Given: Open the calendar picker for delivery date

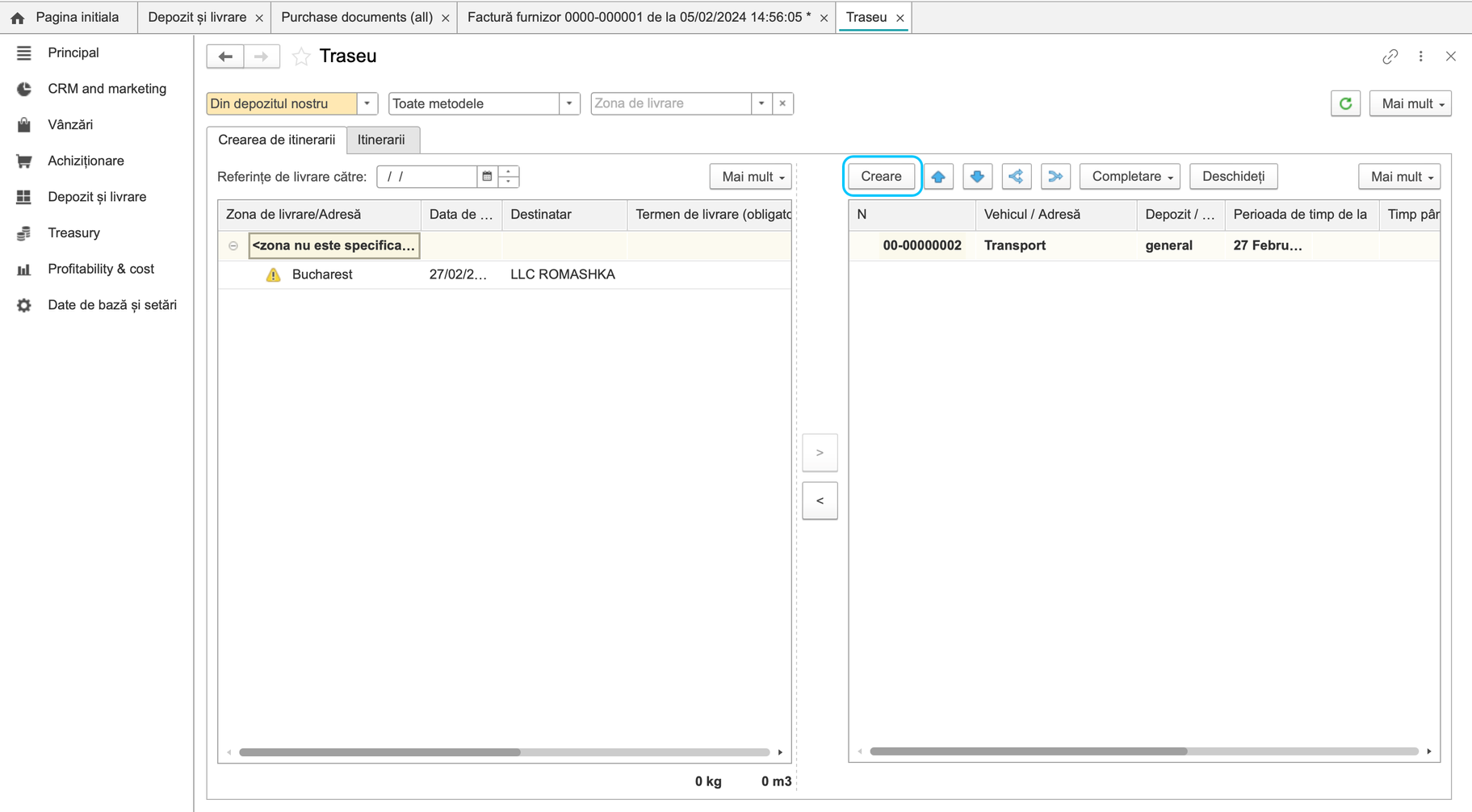Looking at the screenshot, I should click(x=487, y=177).
